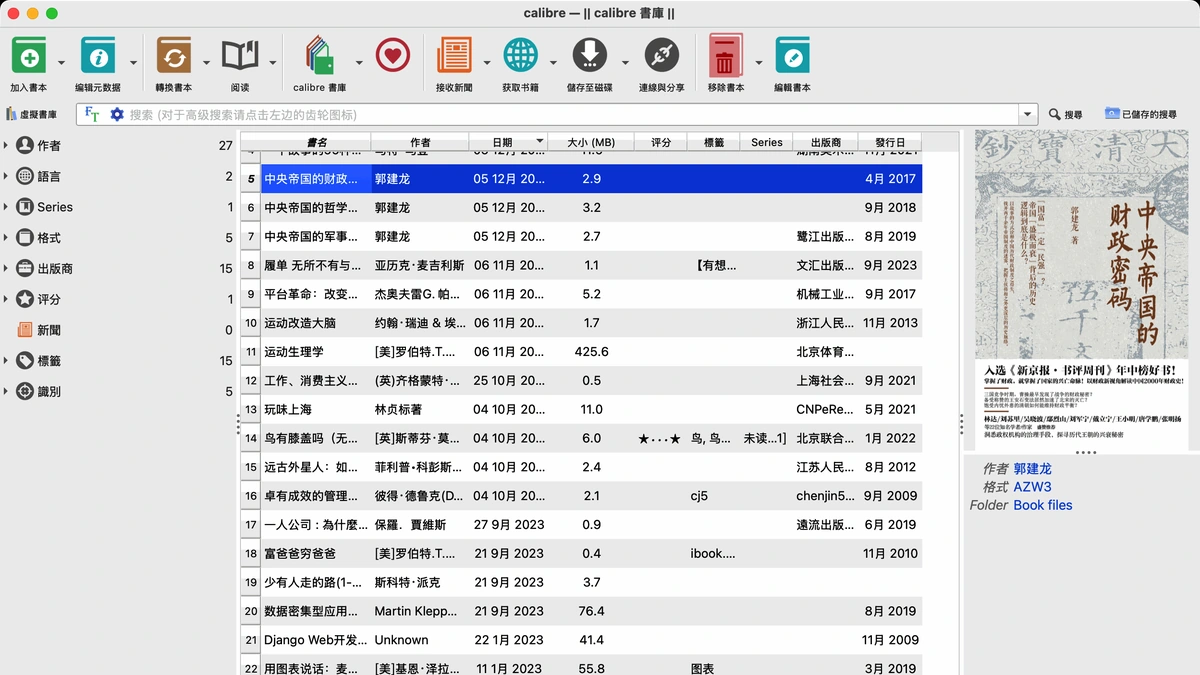Click the size cell 425.6
The height and width of the screenshot is (675, 1200).
(x=591, y=352)
